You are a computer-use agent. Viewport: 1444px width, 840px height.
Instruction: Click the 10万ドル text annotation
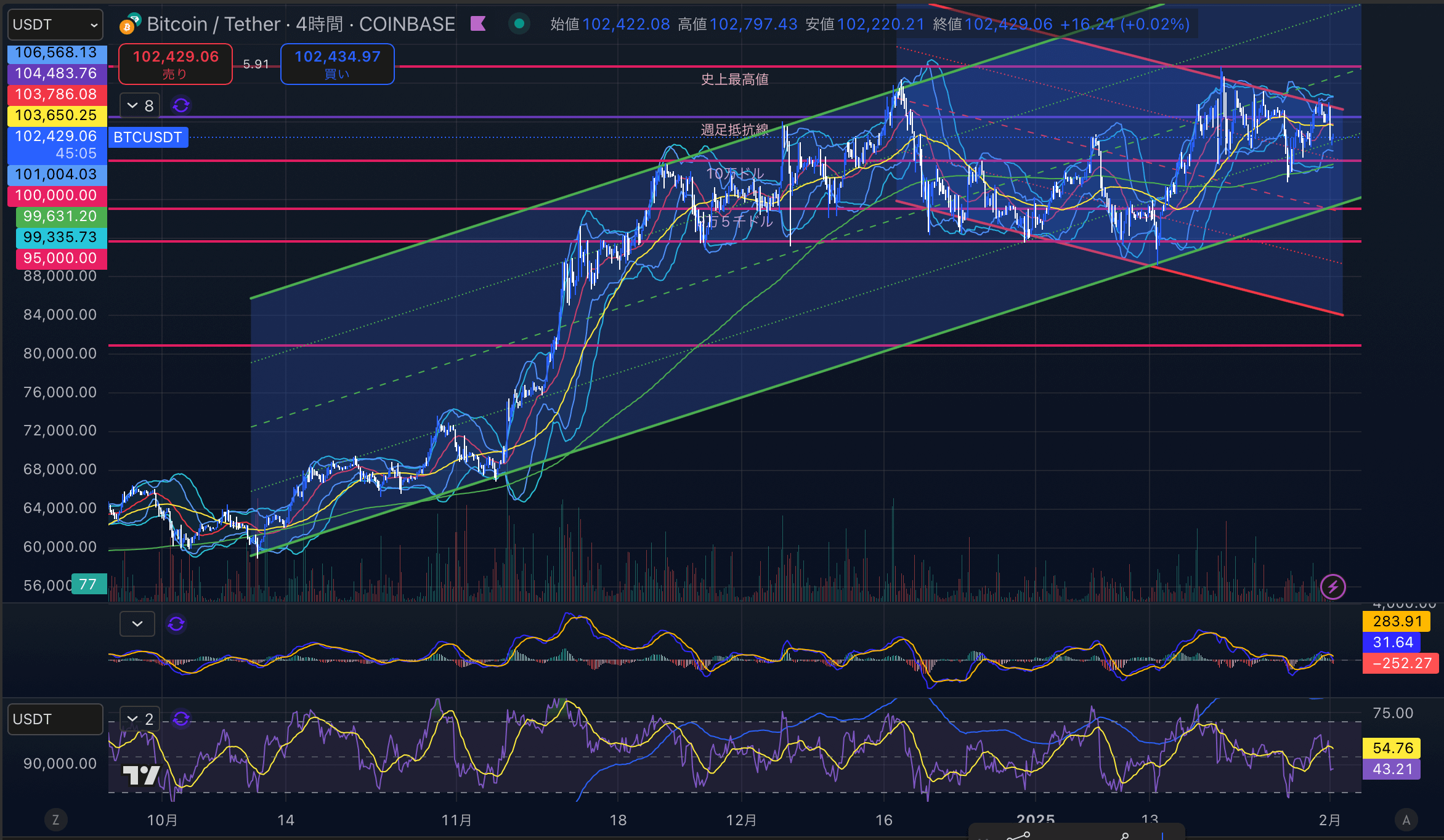(x=734, y=174)
